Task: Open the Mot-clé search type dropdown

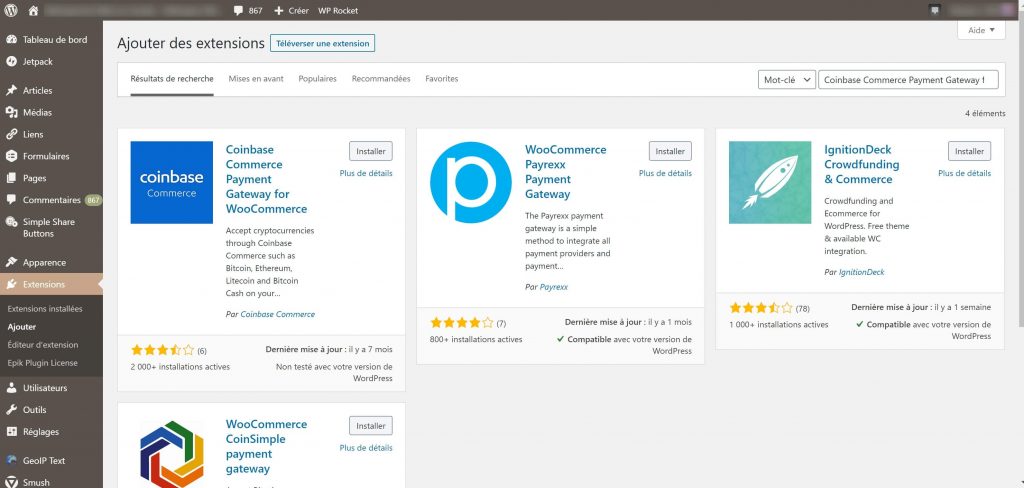Action: pyautogui.click(x=785, y=80)
